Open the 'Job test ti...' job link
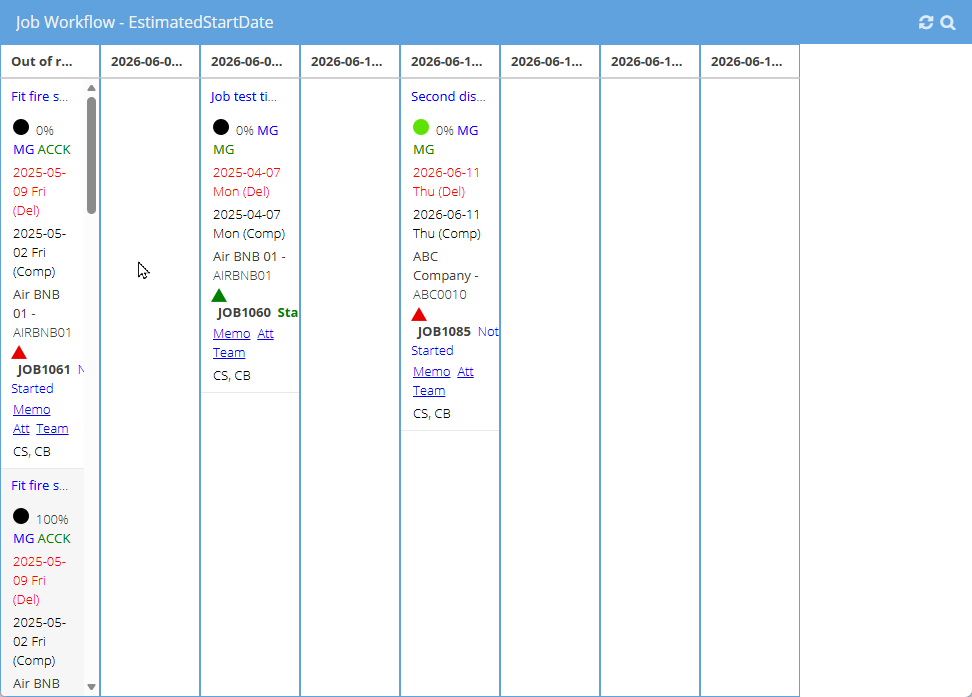Viewport: 972px width, 697px height. [x=244, y=97]
